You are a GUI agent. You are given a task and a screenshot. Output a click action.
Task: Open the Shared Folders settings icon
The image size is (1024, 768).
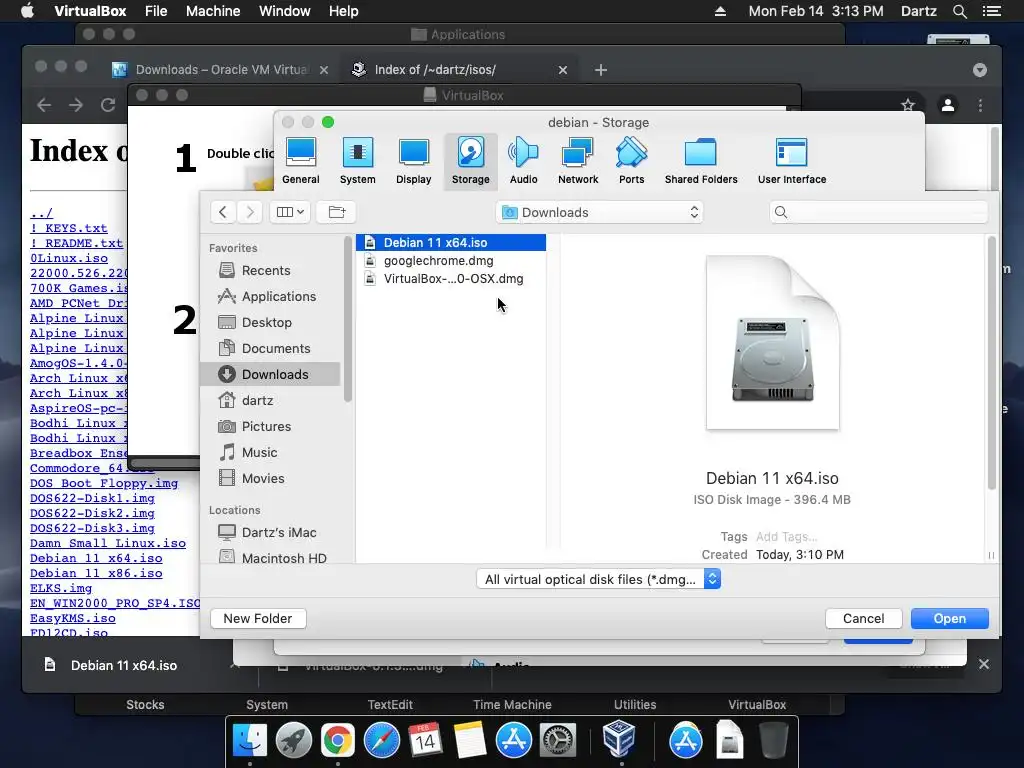pyautogui.click(x=701, y=161)
